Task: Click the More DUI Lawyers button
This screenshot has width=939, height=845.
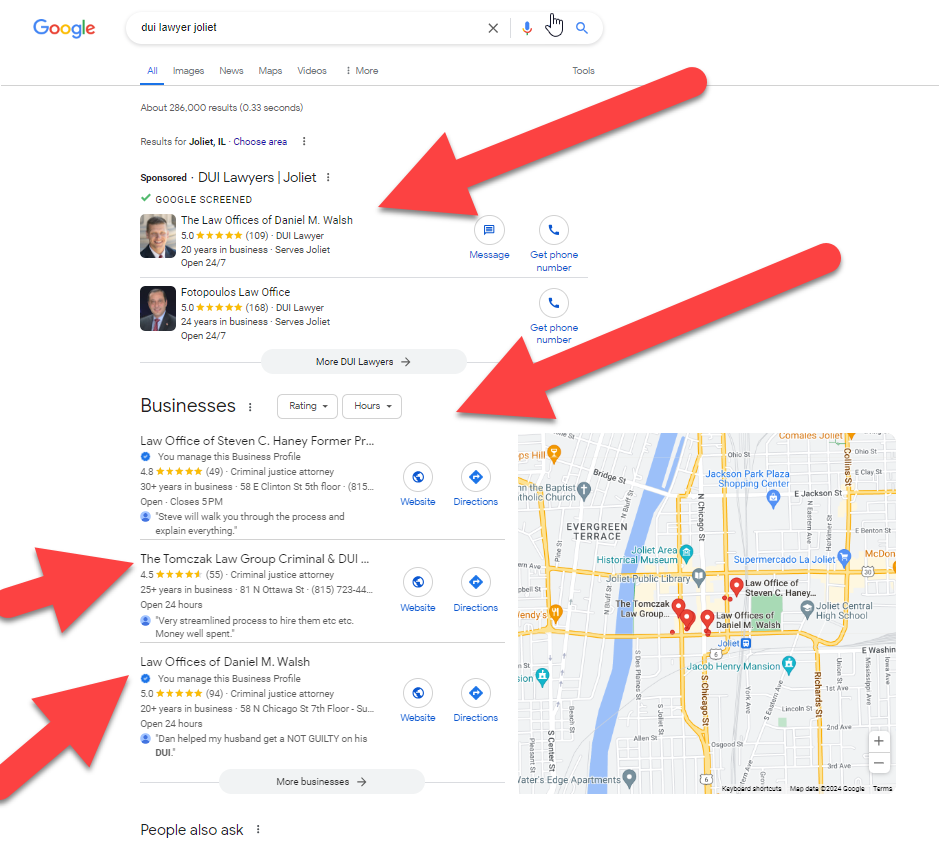Action: pos(363,362)
